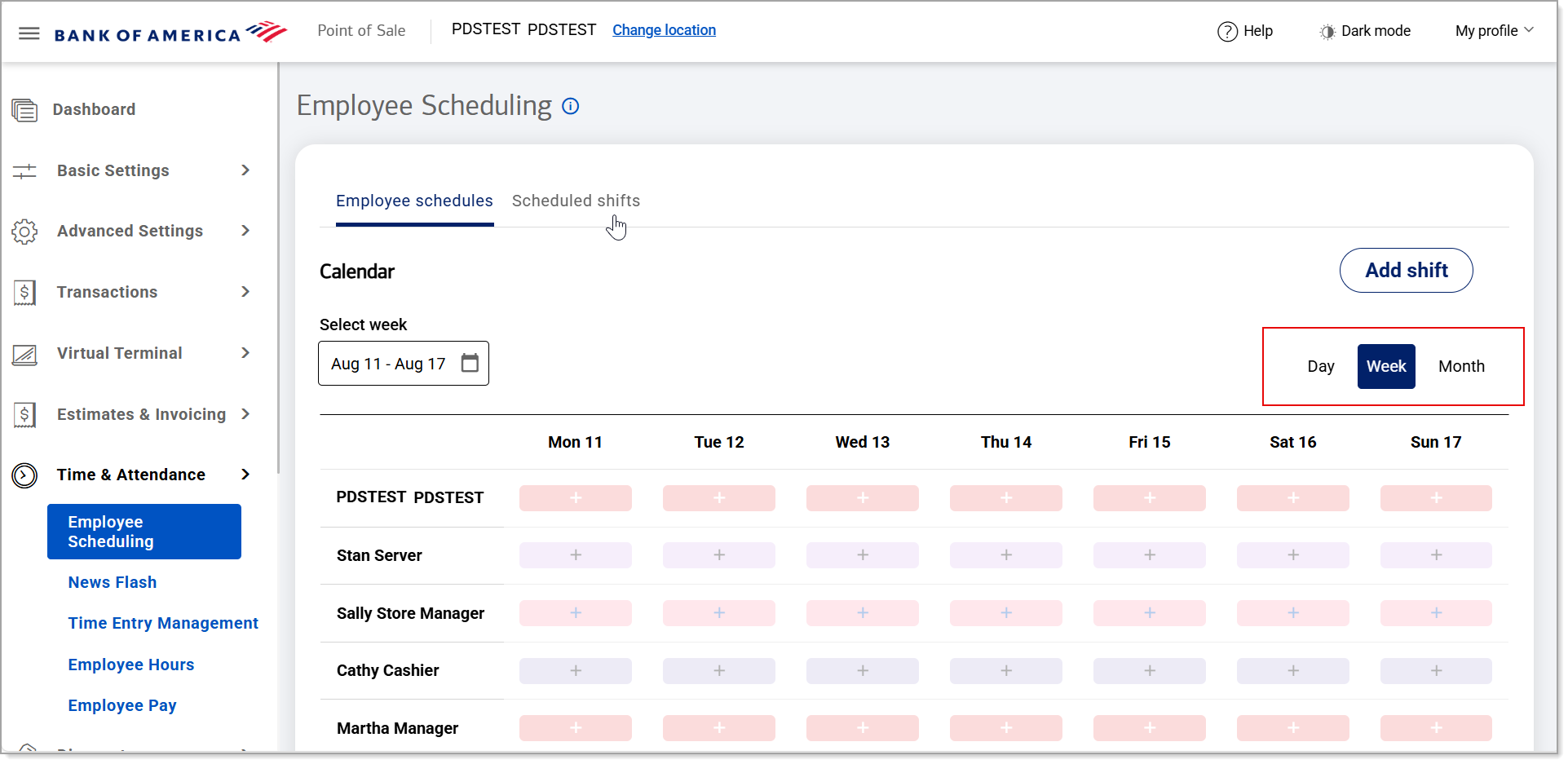Click the Help question mark icon

click(1227, 31)
